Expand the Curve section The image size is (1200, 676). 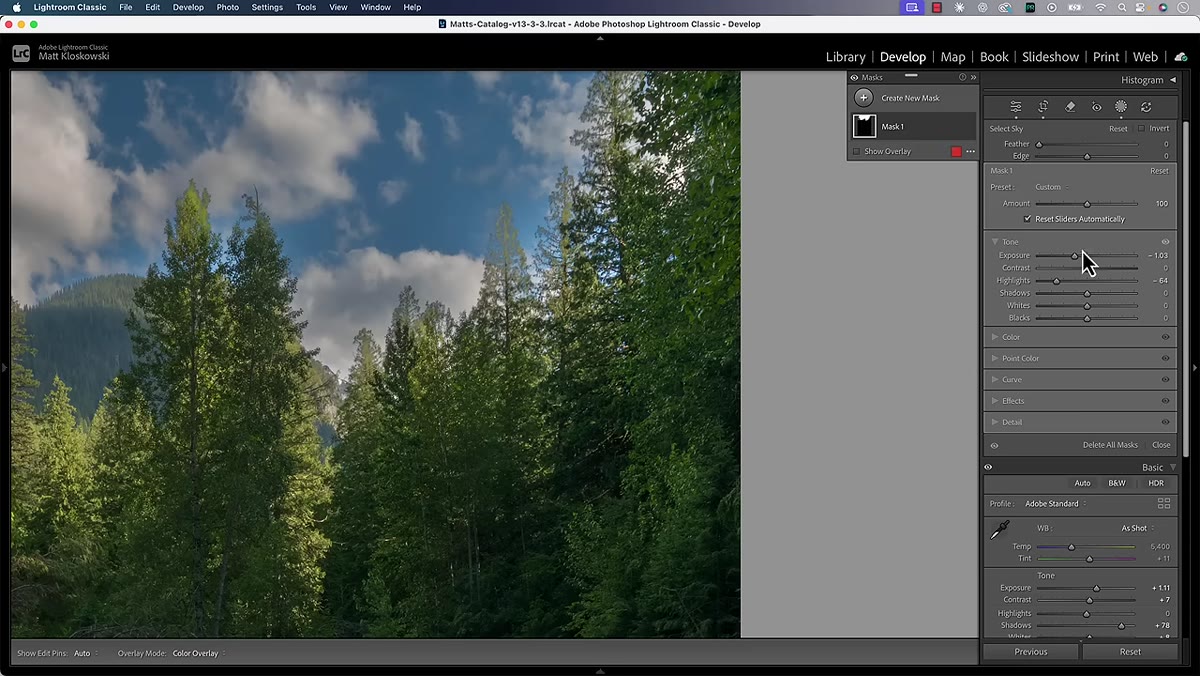coord(995,380)
